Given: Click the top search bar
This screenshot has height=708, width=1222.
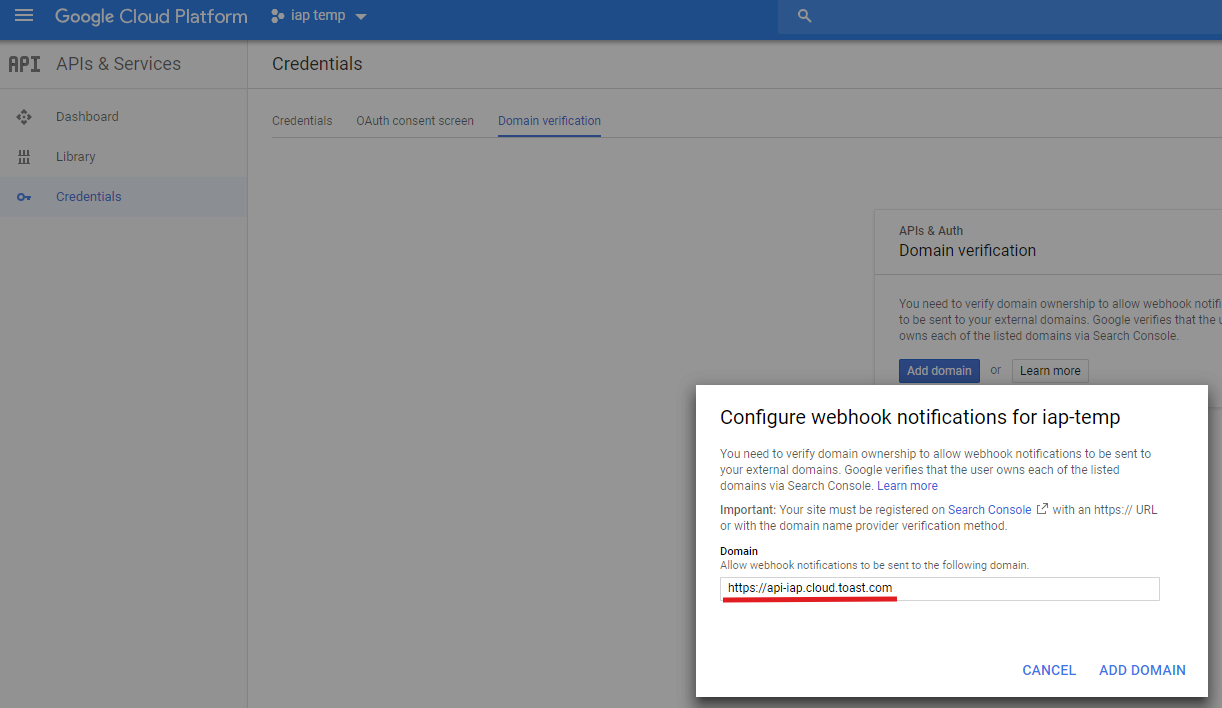Looking at the screenshot, I should 1000,17.
